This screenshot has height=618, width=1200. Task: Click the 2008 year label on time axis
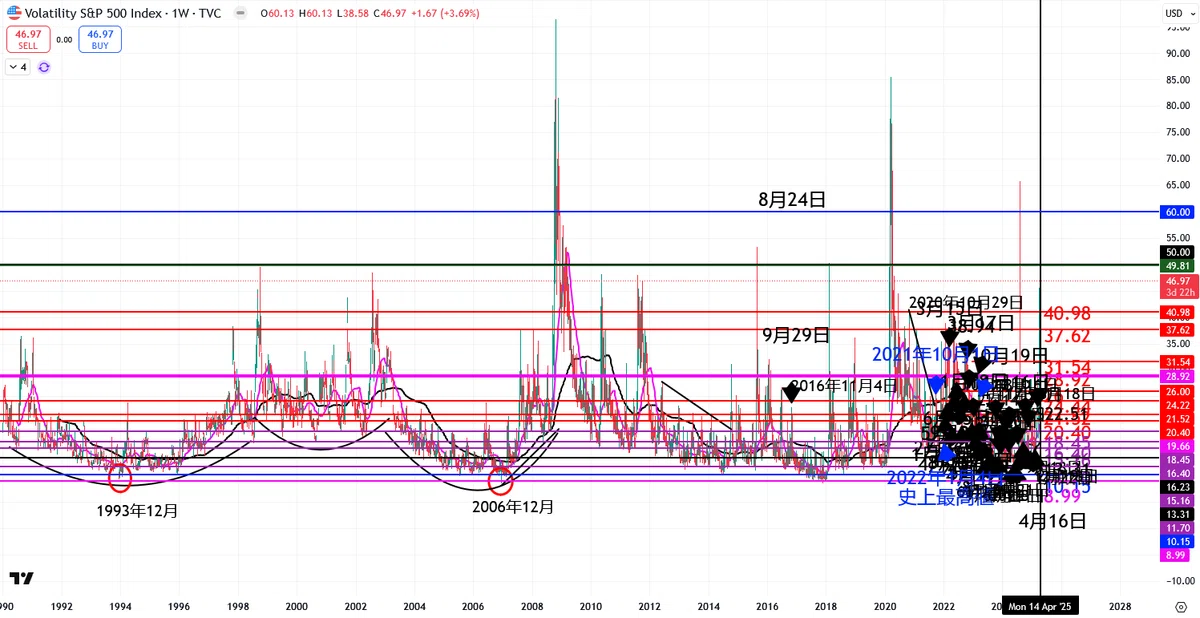click(x=531, y=606)
